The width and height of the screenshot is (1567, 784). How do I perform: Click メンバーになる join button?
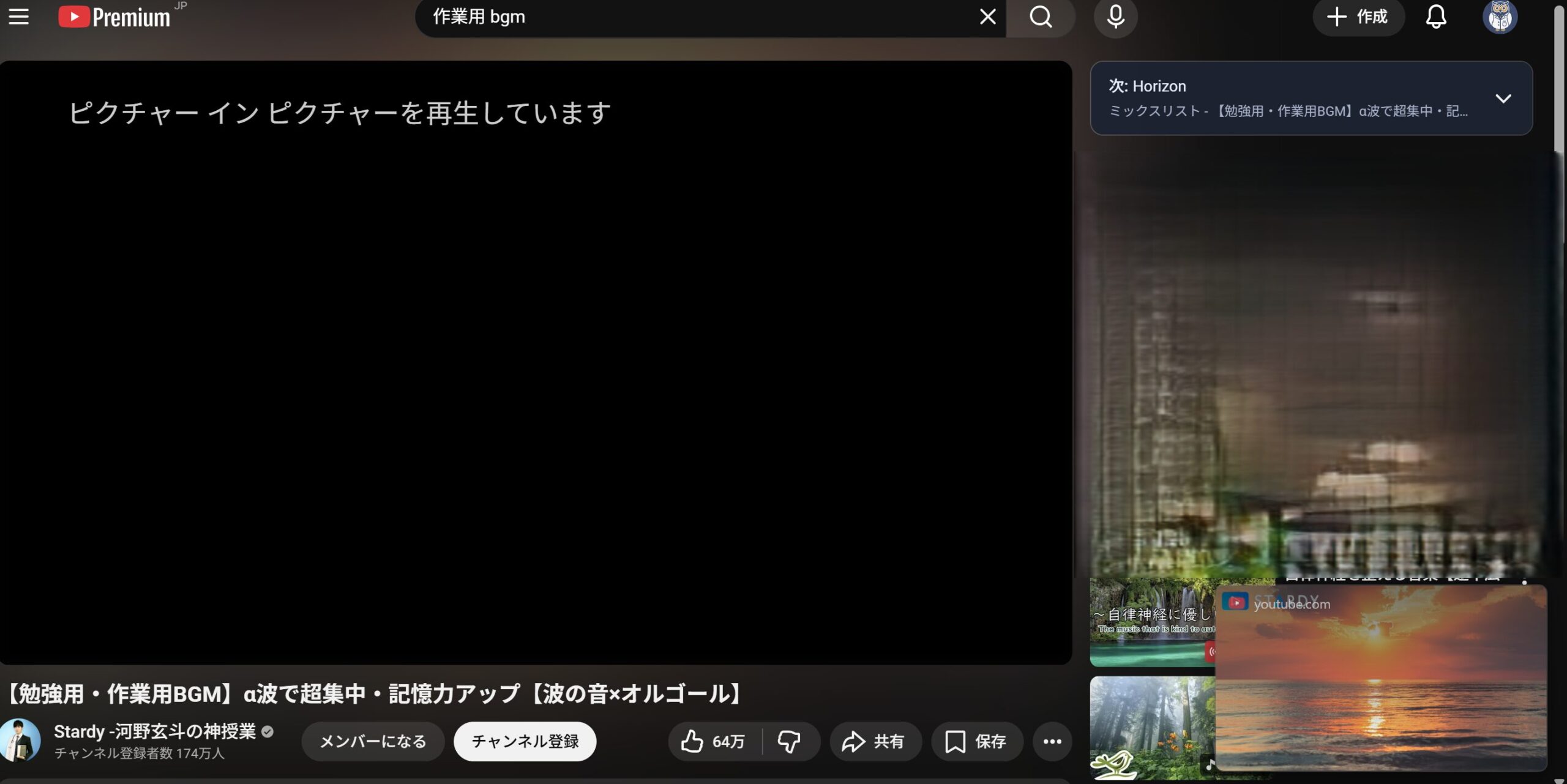pos(373,741)
